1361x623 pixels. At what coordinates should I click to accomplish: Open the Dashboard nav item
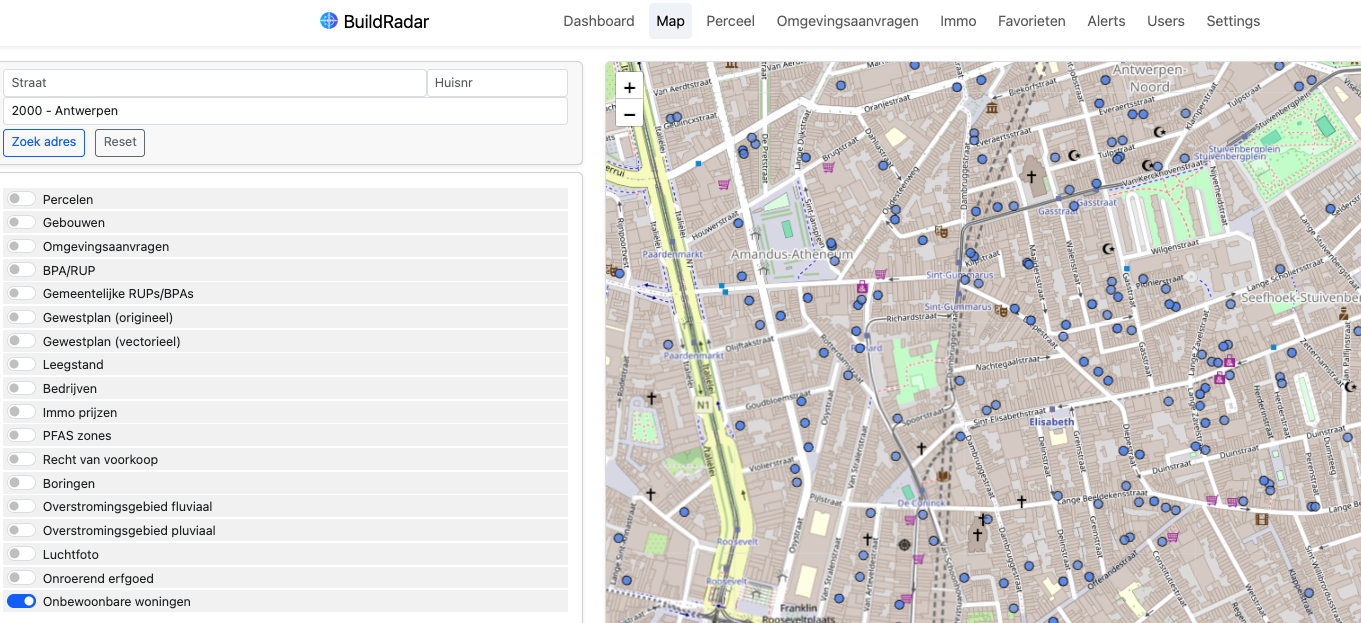point(599,21)
